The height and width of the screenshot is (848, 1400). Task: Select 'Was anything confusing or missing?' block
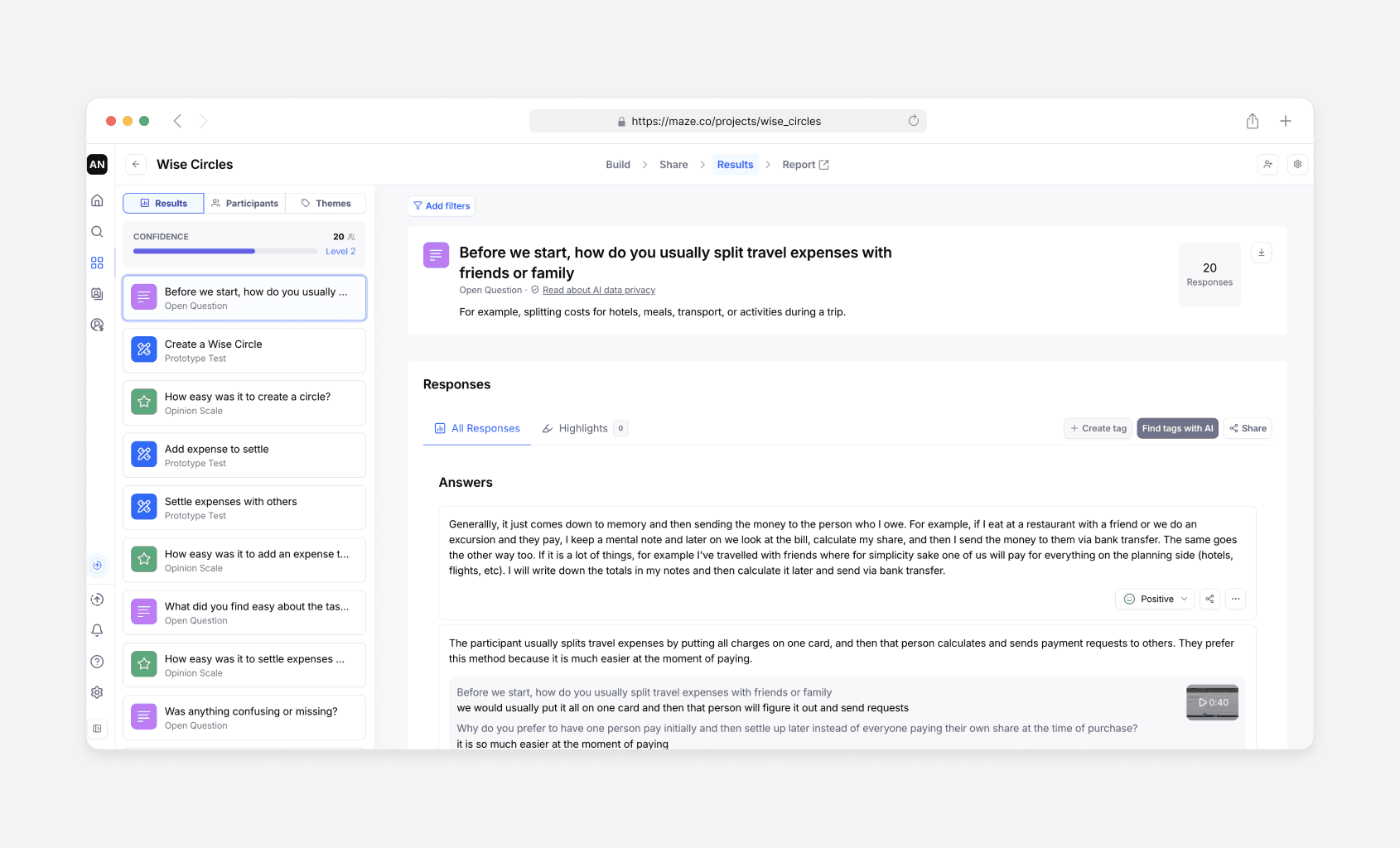click(244, 718)
